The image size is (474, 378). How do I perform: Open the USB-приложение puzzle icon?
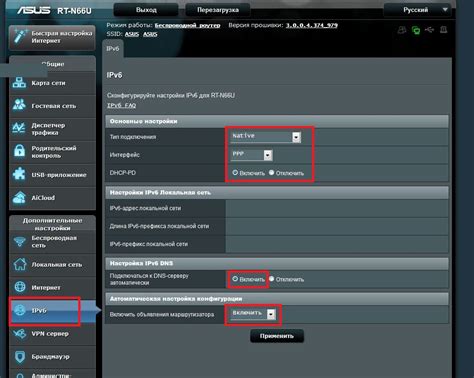point(19,174)
